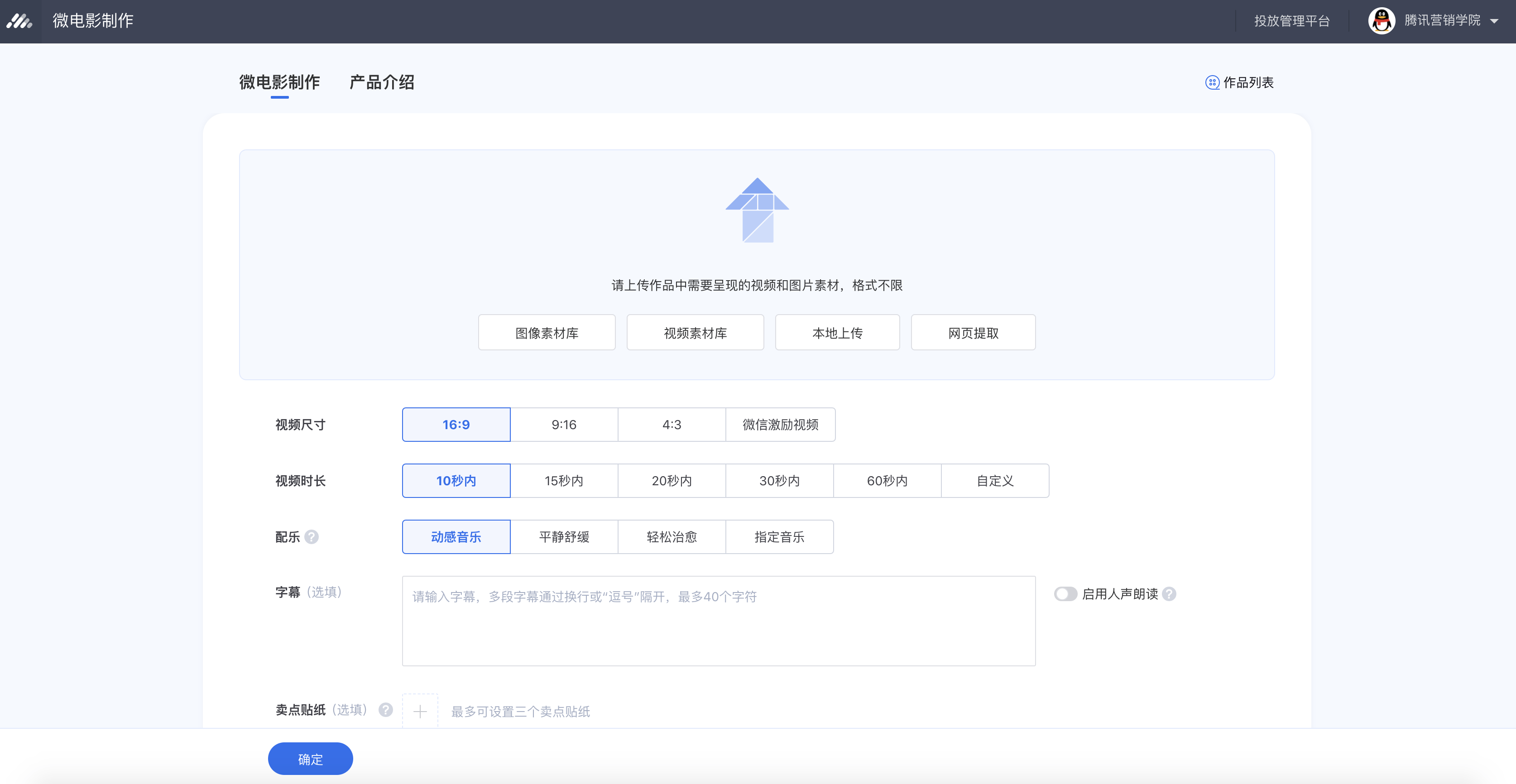The width and height of the screenshot is (1516, 784).
Task: Select 平静舒缓 as background music
Action: click(564, 537)
